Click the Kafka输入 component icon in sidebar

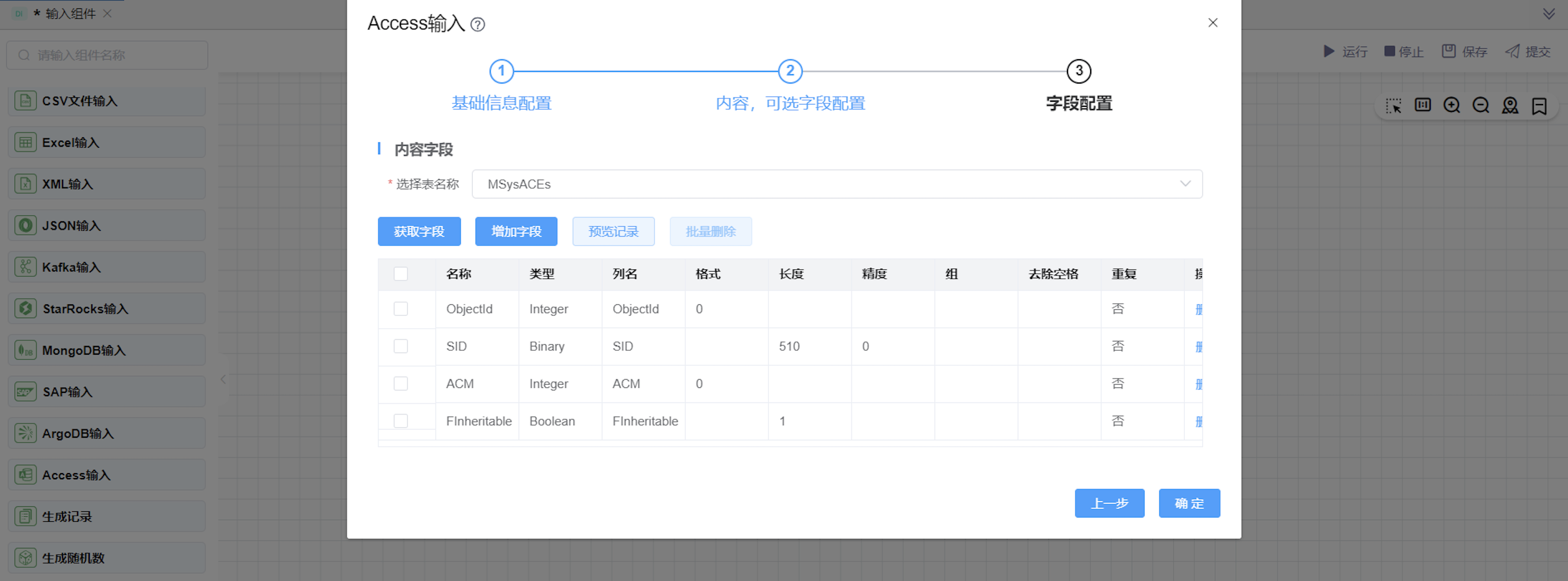pyautogui.click(x=25, y=267)
